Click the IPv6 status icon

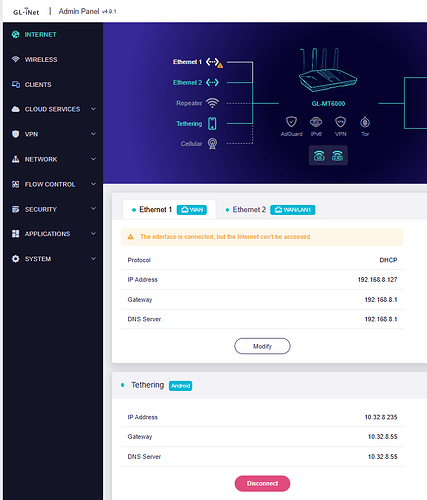click(316, 122)
